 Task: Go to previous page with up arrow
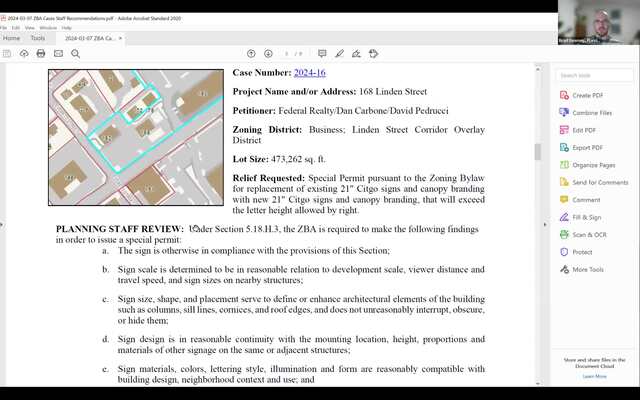(x=251, y=53)
